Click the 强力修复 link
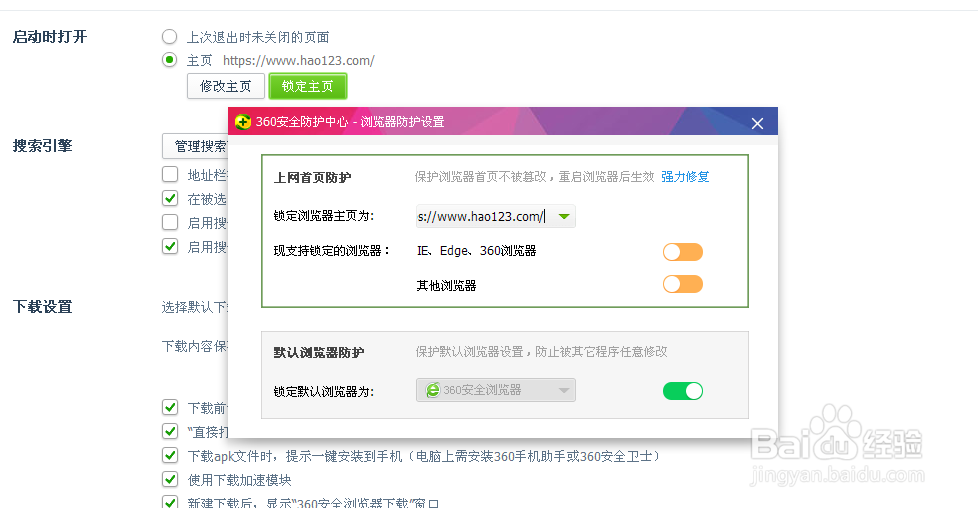Viewport: 978px width, 508px height. click(x=685, y=177)
